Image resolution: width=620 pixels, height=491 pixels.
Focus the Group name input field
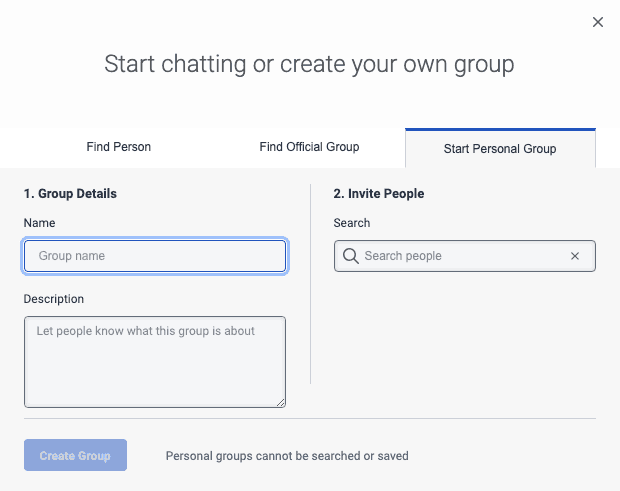[x=156, y=256]
